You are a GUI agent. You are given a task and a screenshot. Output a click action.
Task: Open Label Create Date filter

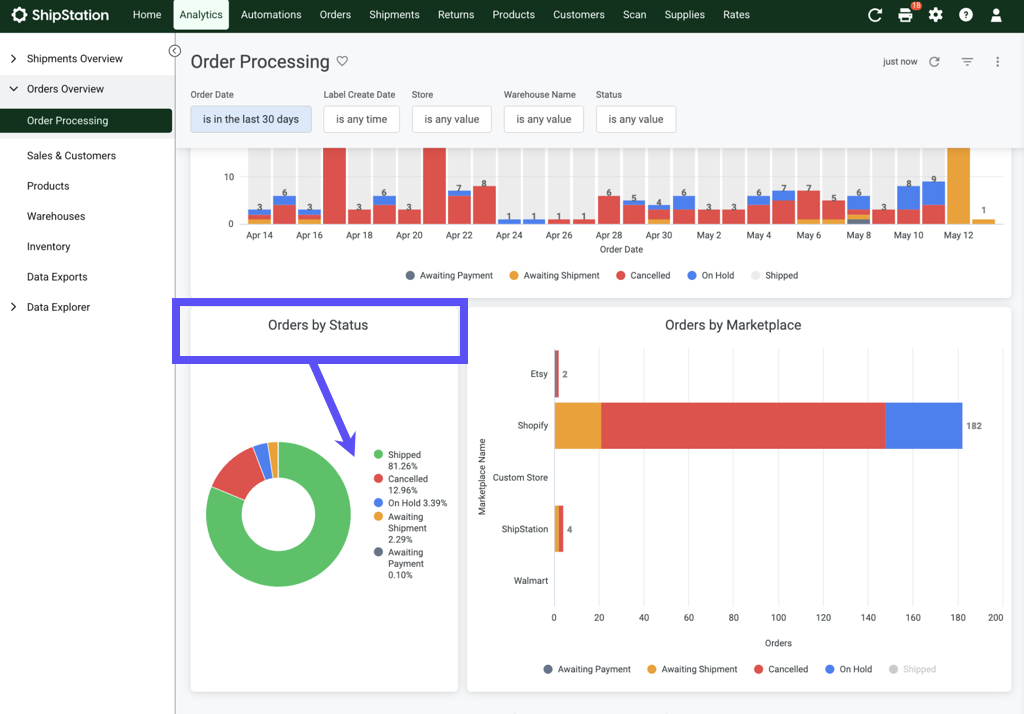(x=361, y=119)
